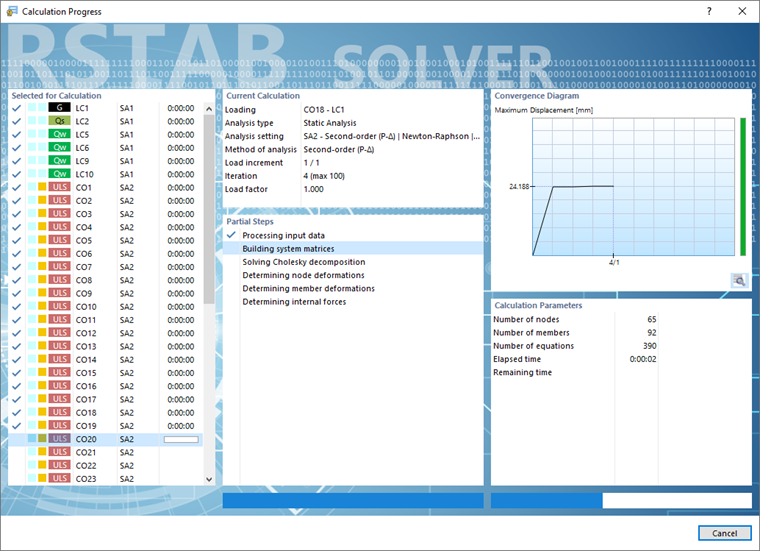Click the green convergence indicator bar
This screenshot has width=760, height=551.
[x=743, y=187]
